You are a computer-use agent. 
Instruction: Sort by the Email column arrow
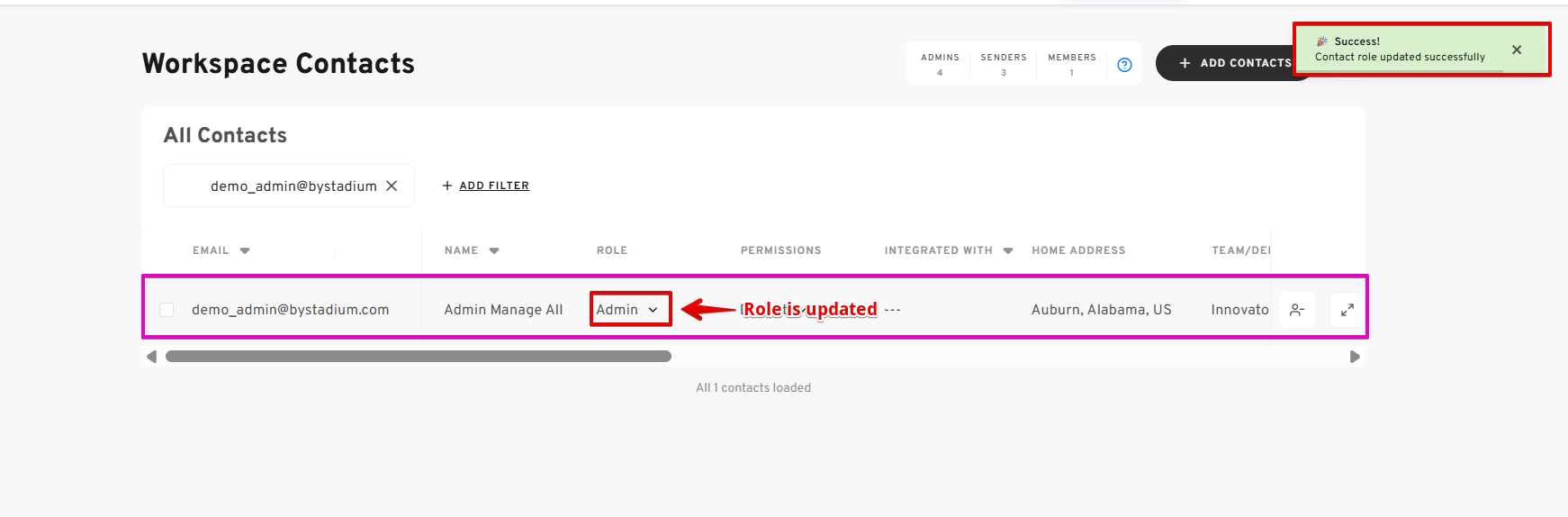click(245, 250)
